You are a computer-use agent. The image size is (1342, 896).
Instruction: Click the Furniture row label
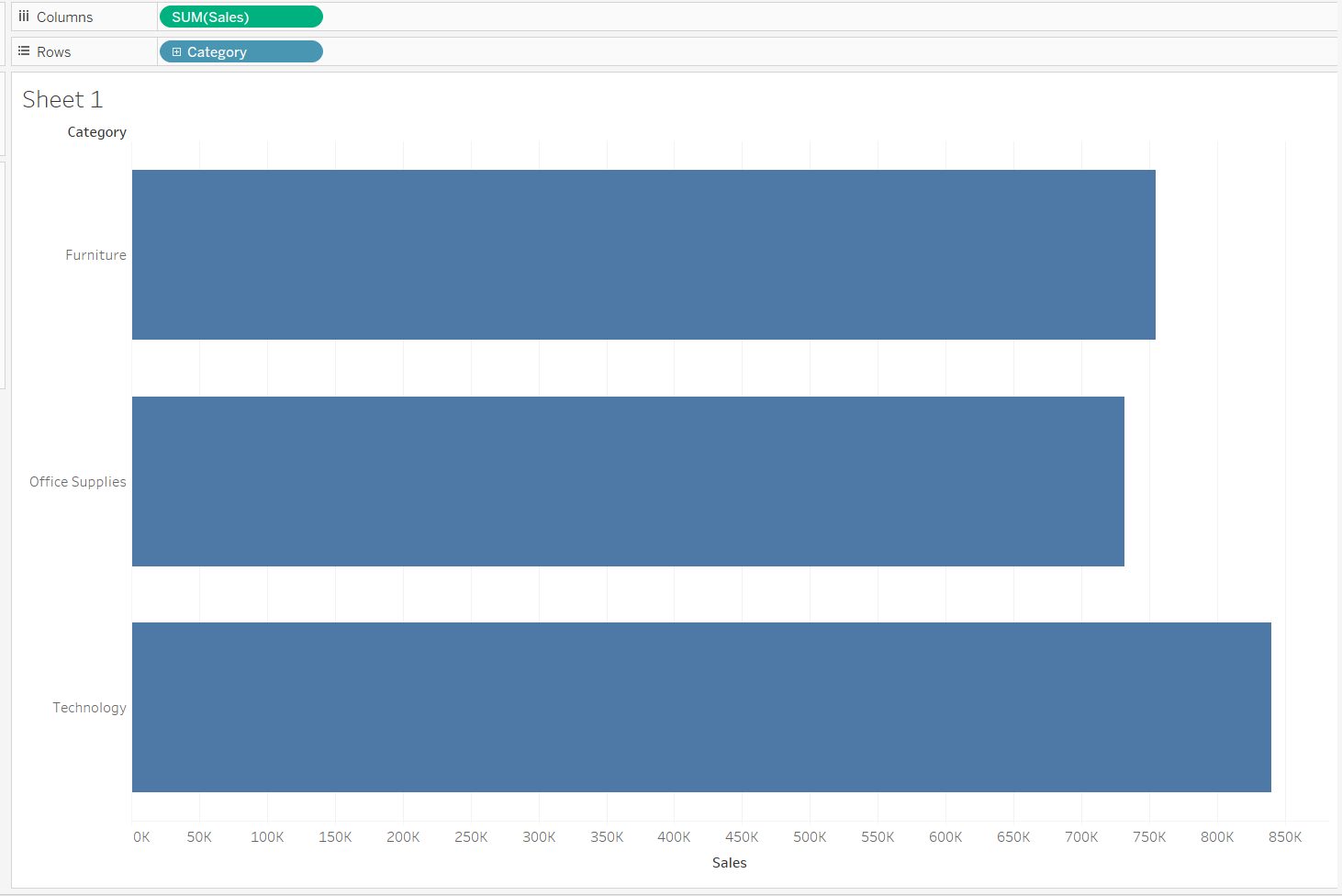95,254
